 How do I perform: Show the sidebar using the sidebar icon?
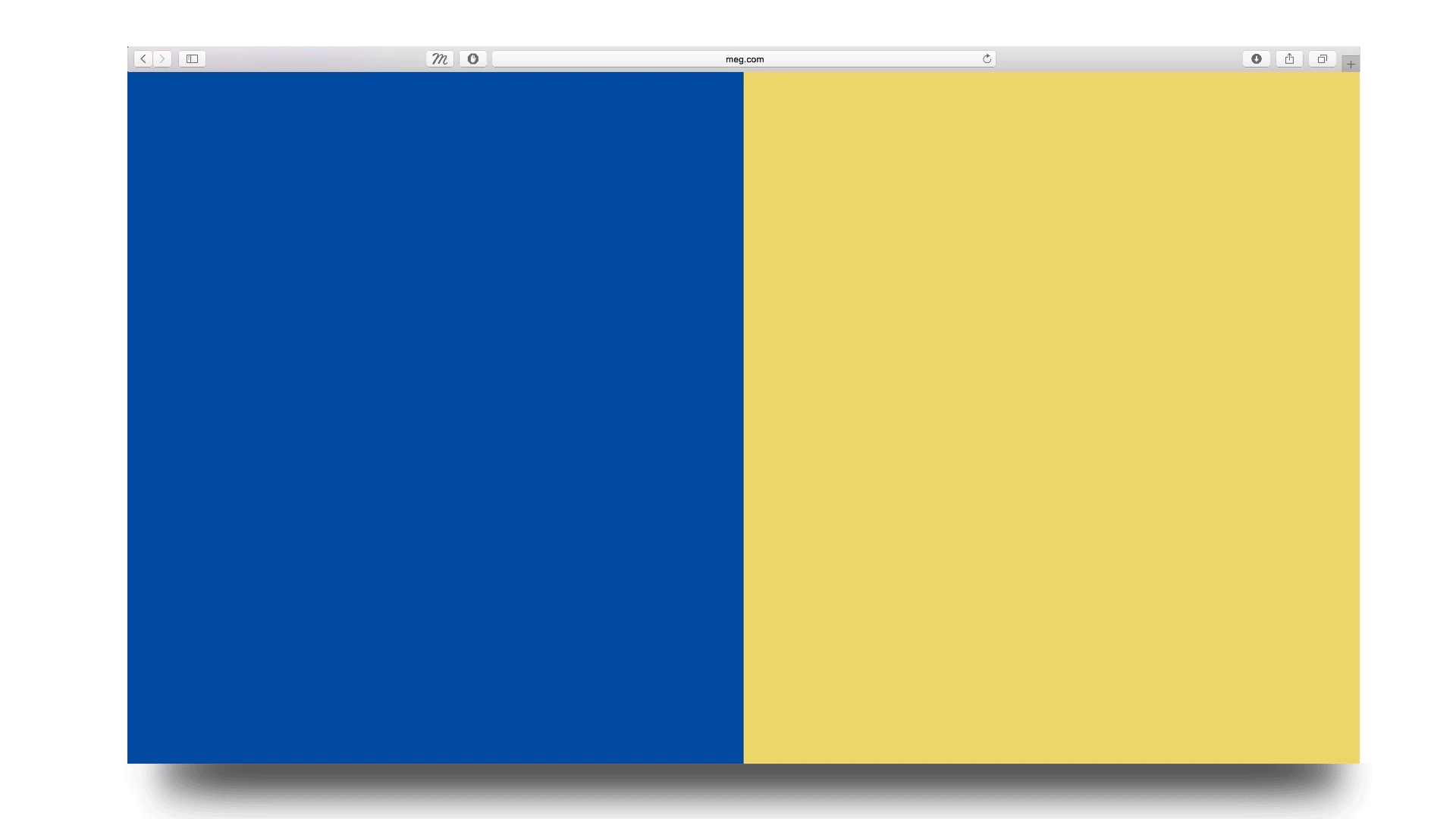coord(192,59)
